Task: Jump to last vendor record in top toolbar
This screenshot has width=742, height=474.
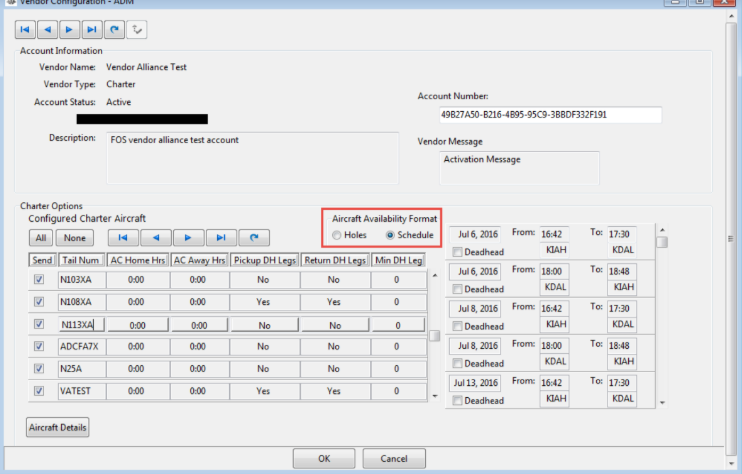Action: pyautogui.click(x=91, y=30)
